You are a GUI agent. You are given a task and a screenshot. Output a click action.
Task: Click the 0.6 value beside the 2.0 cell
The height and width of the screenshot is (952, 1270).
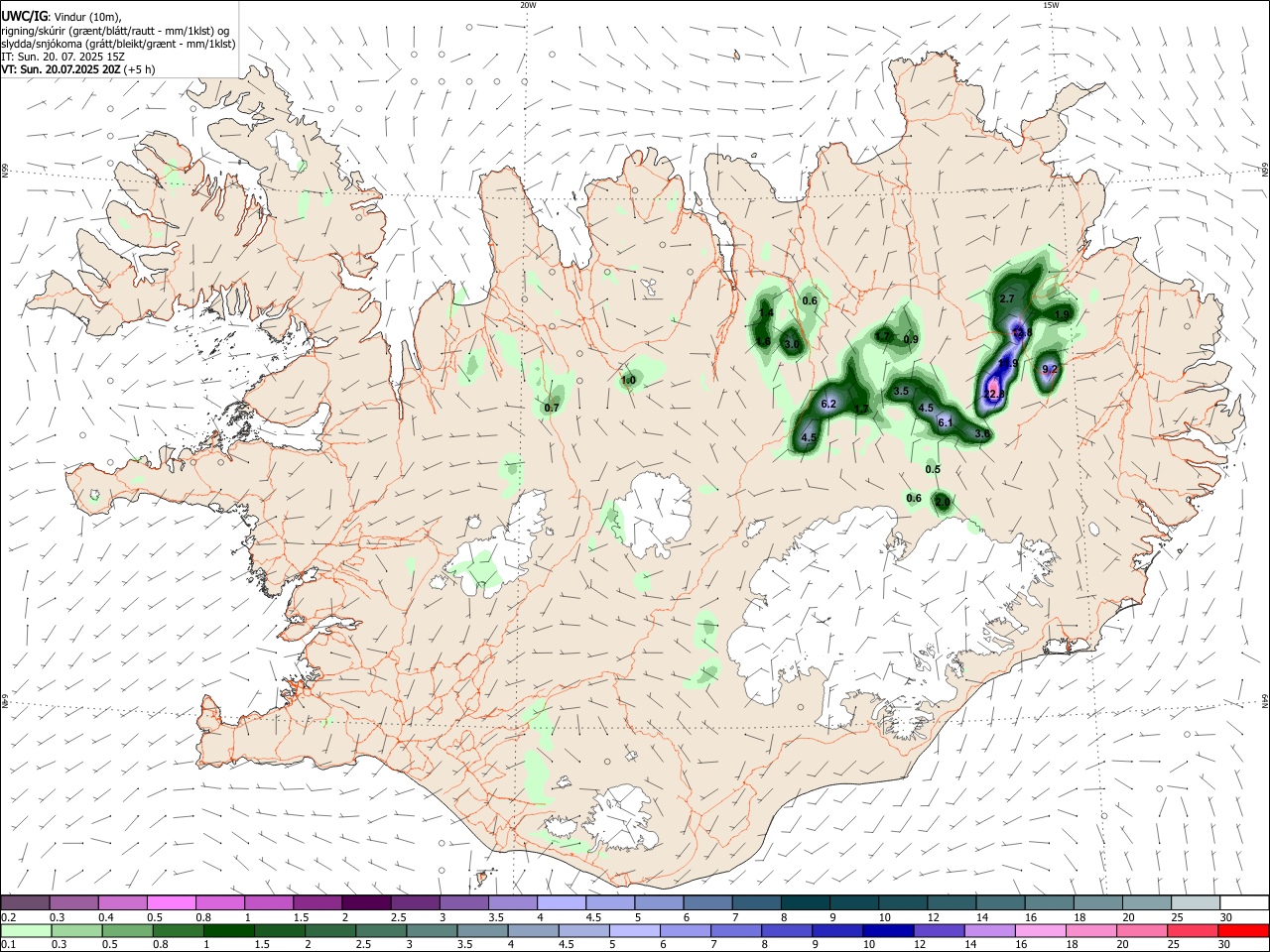914,498
